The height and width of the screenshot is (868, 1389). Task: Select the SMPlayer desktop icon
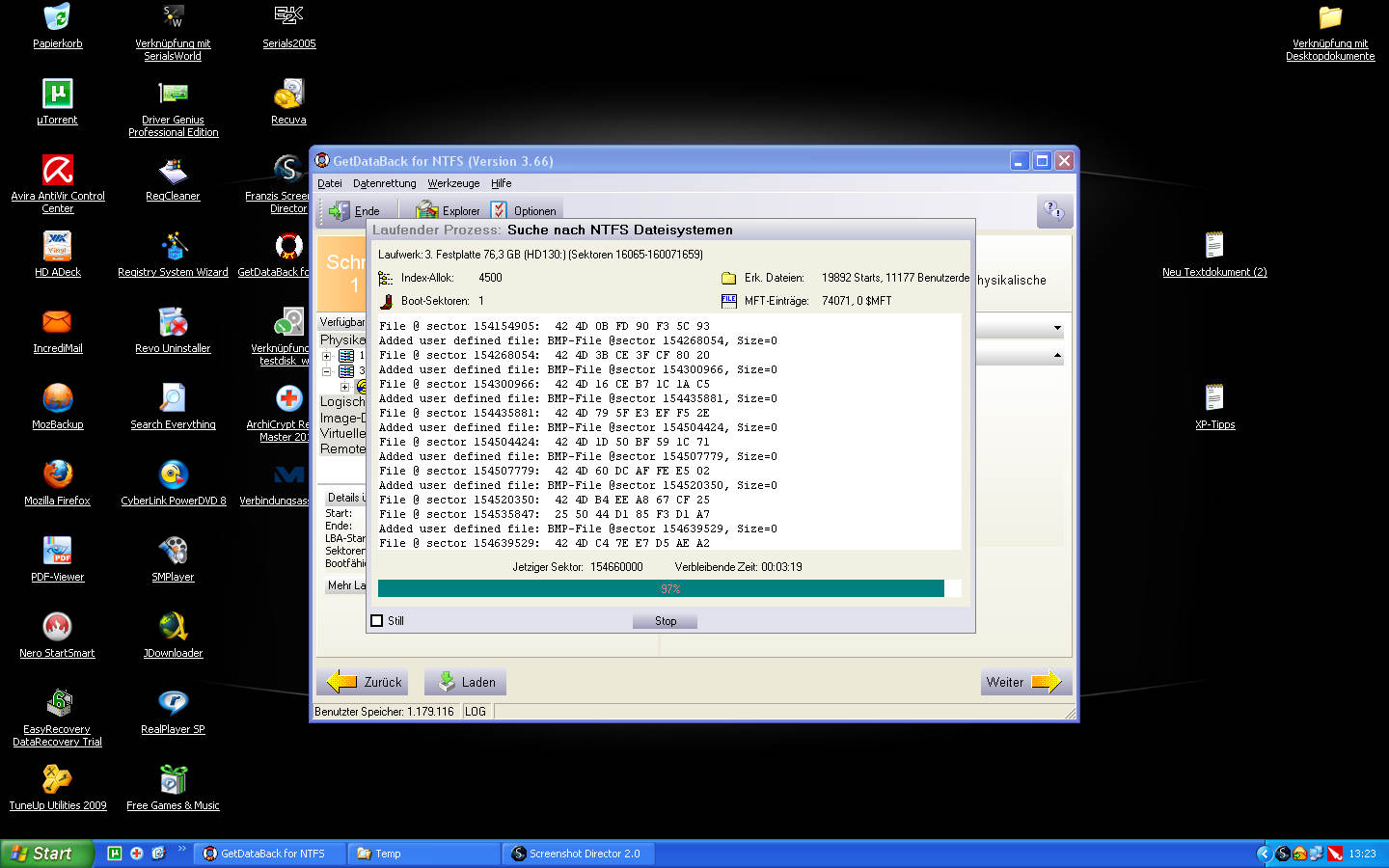(x=174, y=551)
